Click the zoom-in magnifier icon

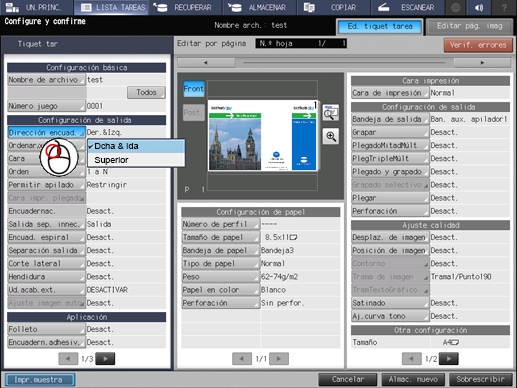click(331, 136)
